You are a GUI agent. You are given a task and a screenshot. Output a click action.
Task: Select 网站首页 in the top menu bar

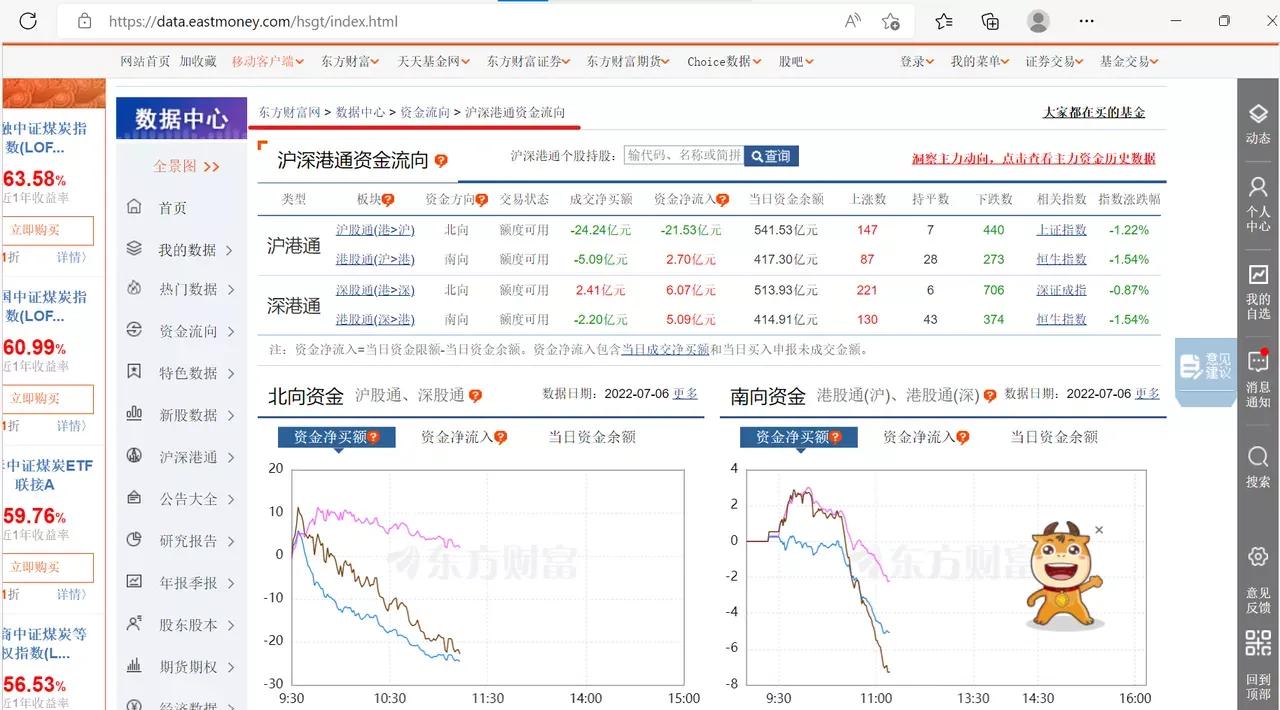pyautogui.click(x=146, y=61)
